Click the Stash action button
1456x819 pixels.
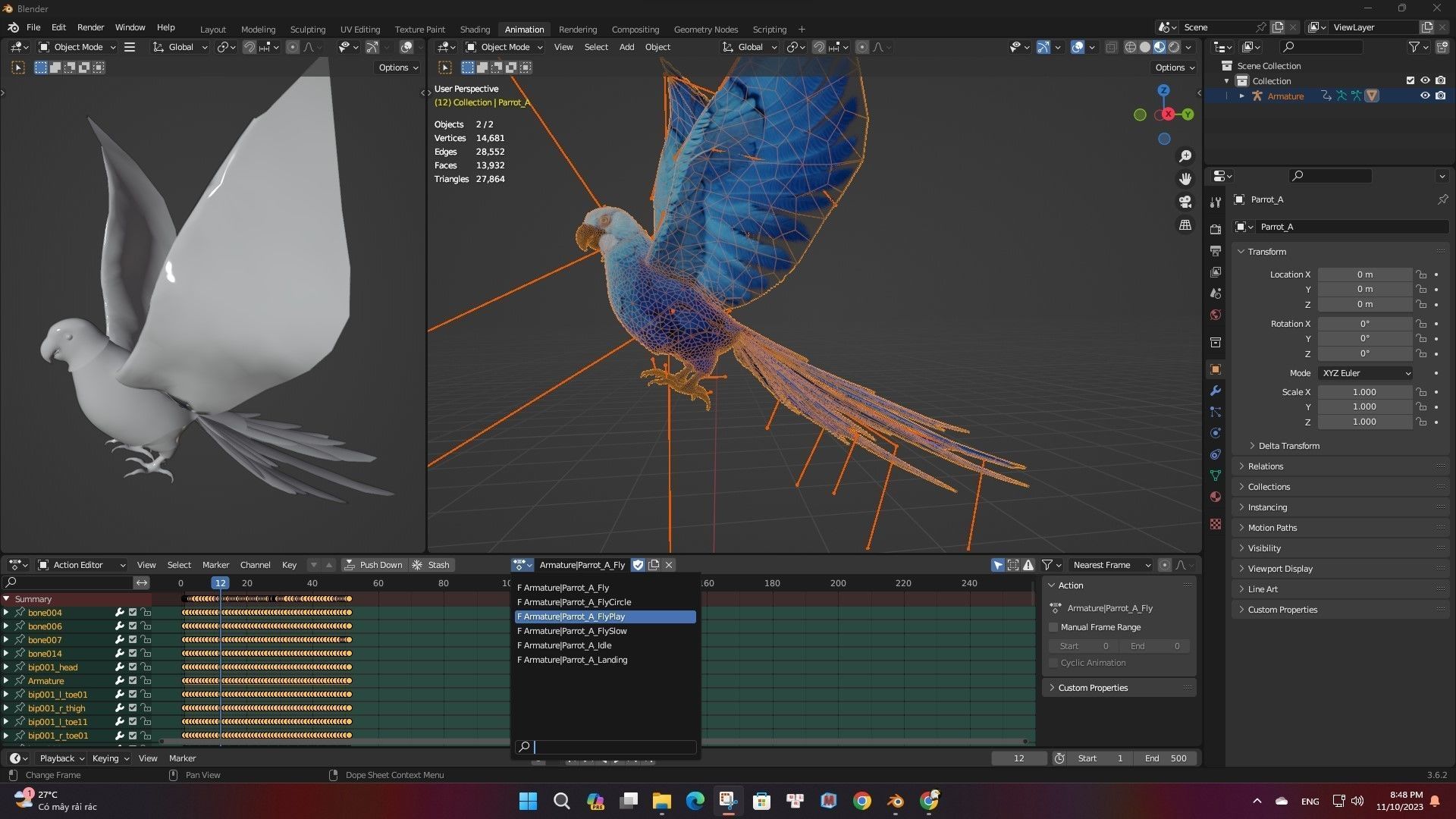click(431, 565)
